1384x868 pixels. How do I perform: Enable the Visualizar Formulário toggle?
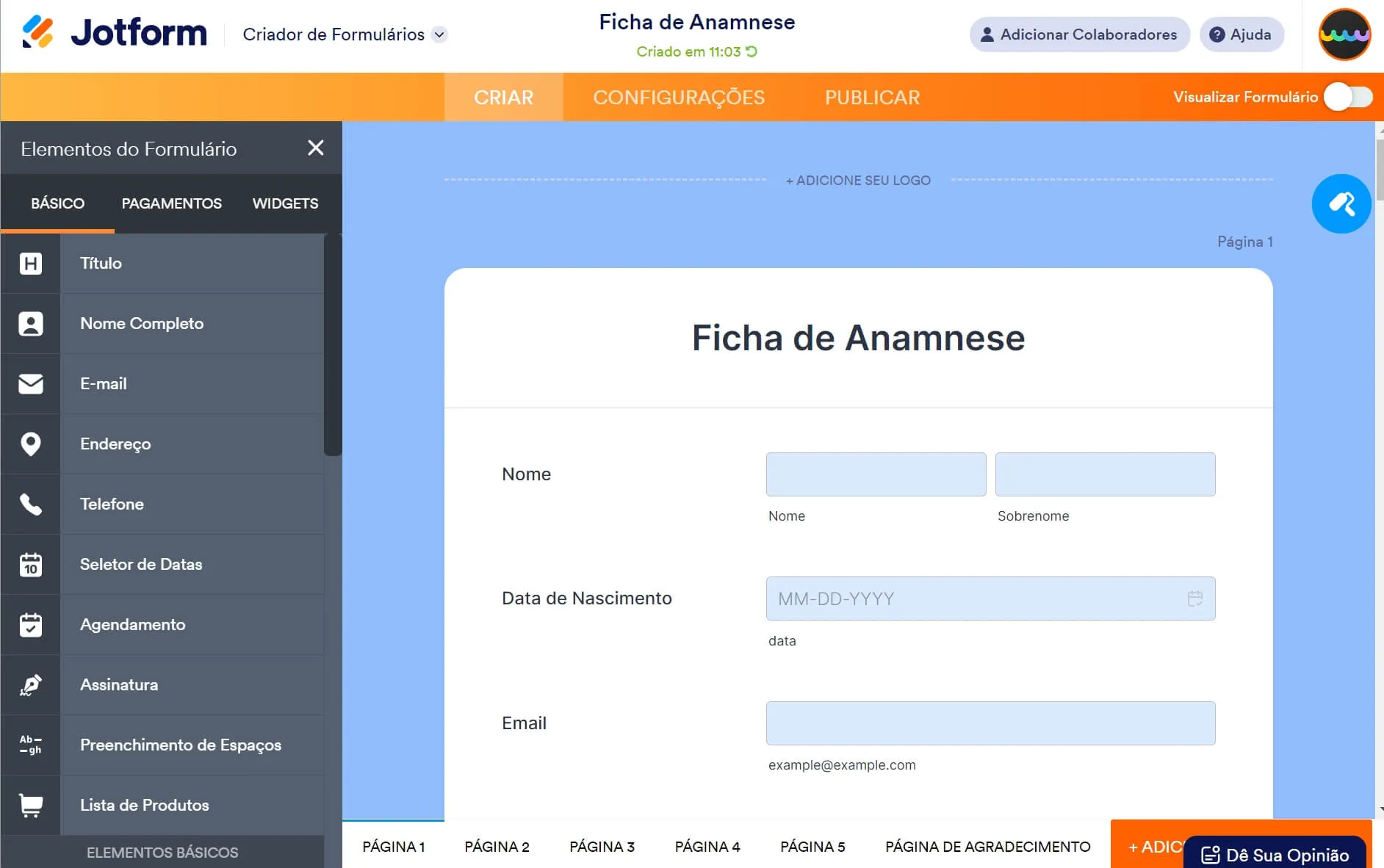coord(1349,96)
